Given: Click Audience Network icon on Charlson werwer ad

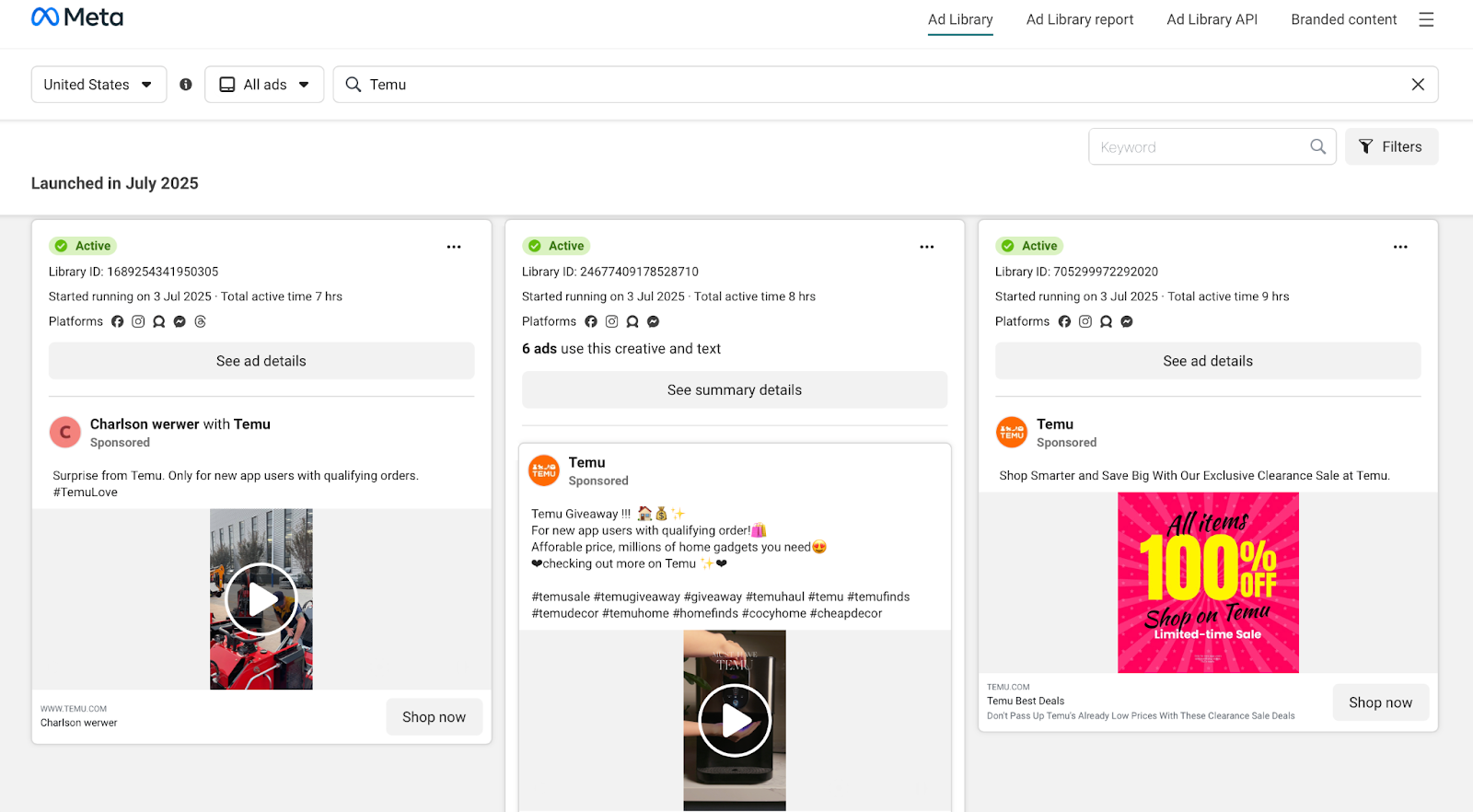Looking at the screenshot, I should (x=159, y=321).
